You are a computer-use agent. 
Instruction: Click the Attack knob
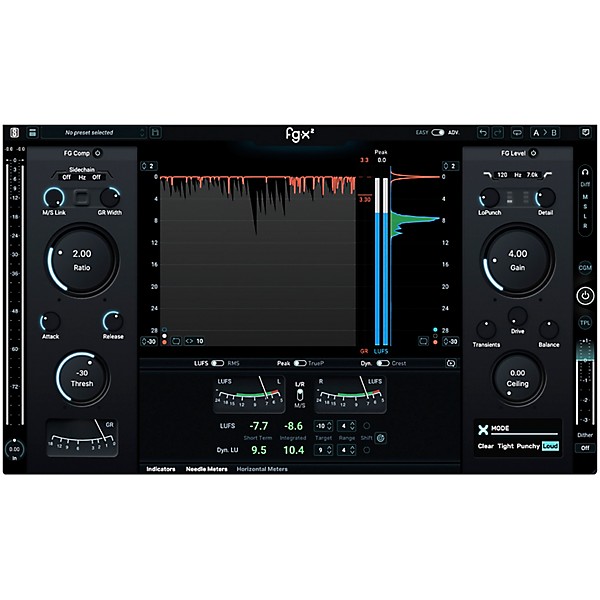tap(51, 322)
